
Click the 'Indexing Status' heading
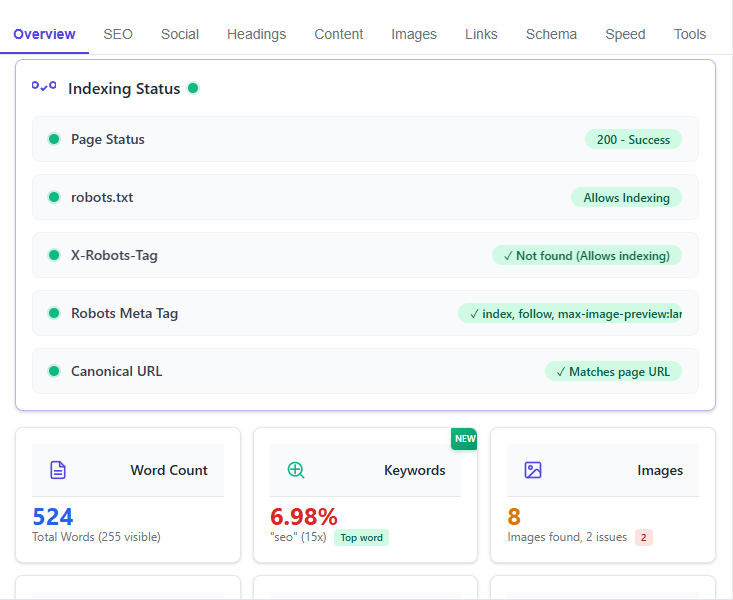pos(124,88)
